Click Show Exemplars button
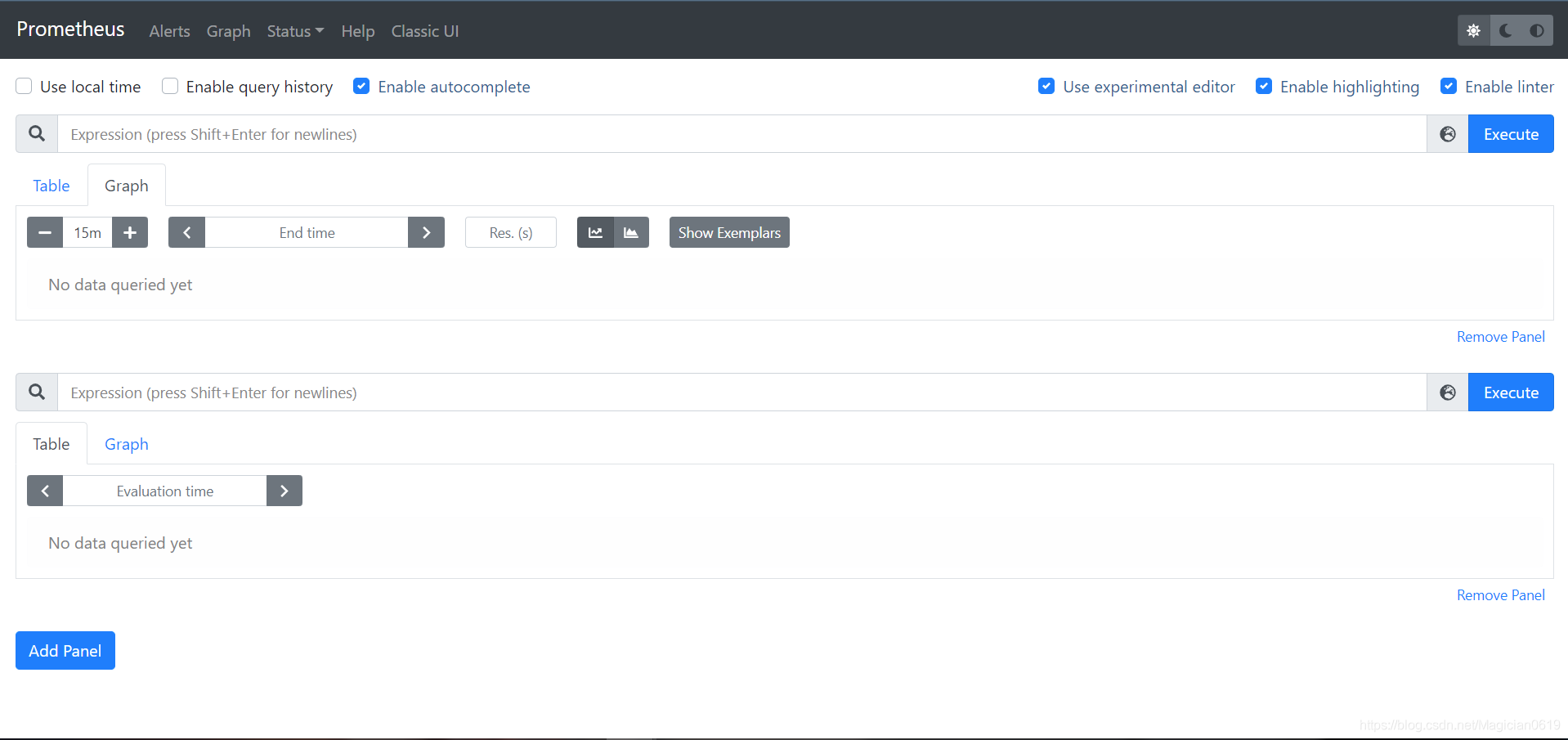 click(729, 232)
